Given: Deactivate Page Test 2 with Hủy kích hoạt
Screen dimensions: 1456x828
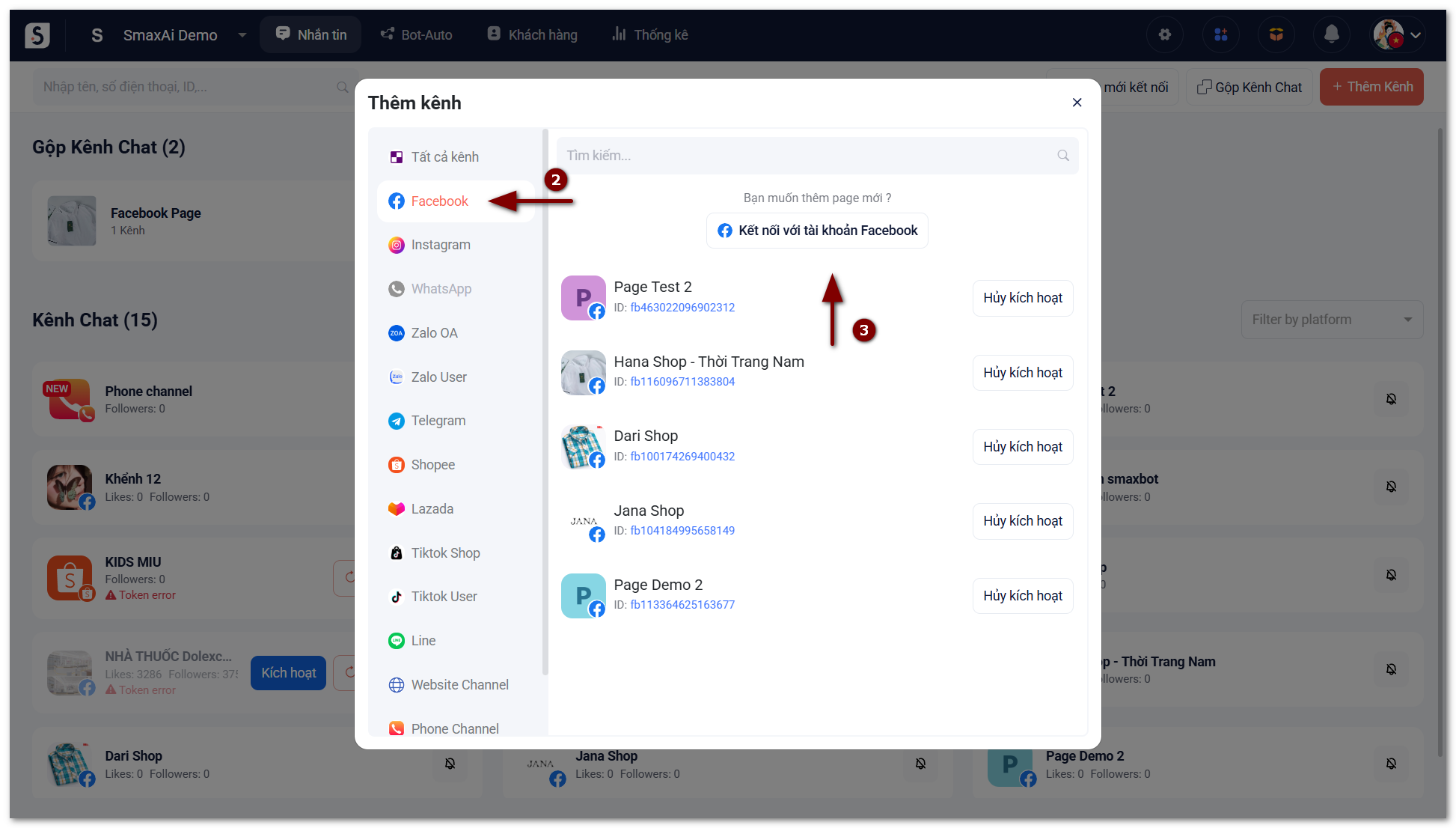Looking at the screenshot, I should point(1022,298).
